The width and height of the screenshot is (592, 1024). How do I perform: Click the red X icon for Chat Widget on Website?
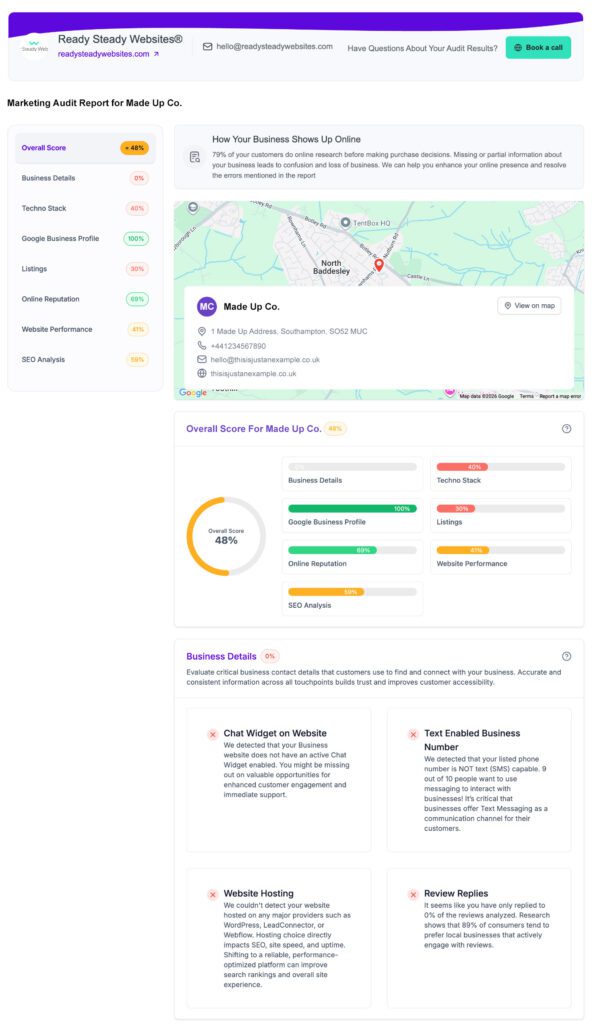(x=212, y=735)
